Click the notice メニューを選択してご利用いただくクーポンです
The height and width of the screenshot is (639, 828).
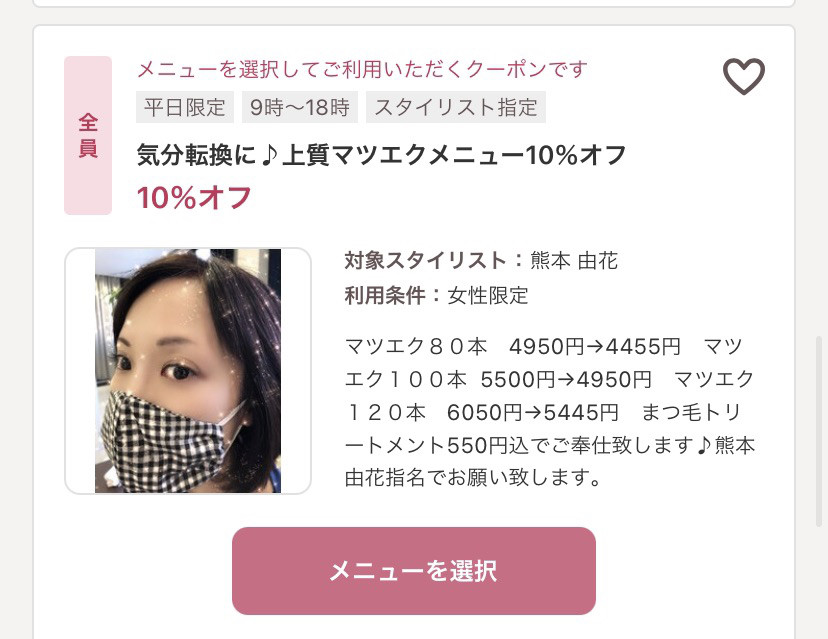click(362, 69)
